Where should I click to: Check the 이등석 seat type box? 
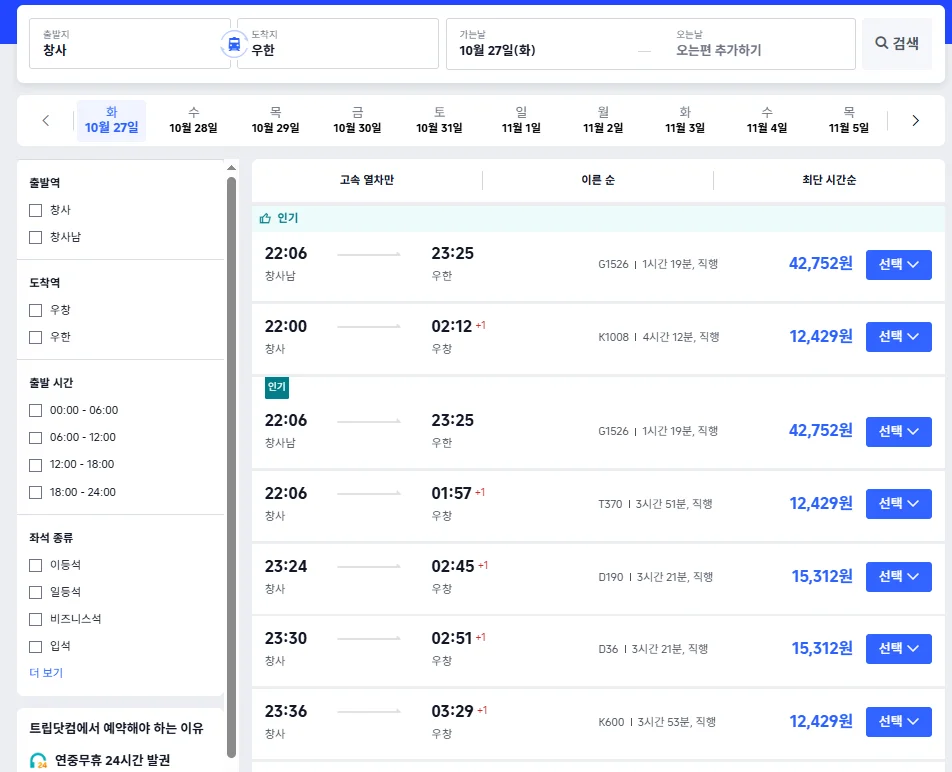[35, 565]
